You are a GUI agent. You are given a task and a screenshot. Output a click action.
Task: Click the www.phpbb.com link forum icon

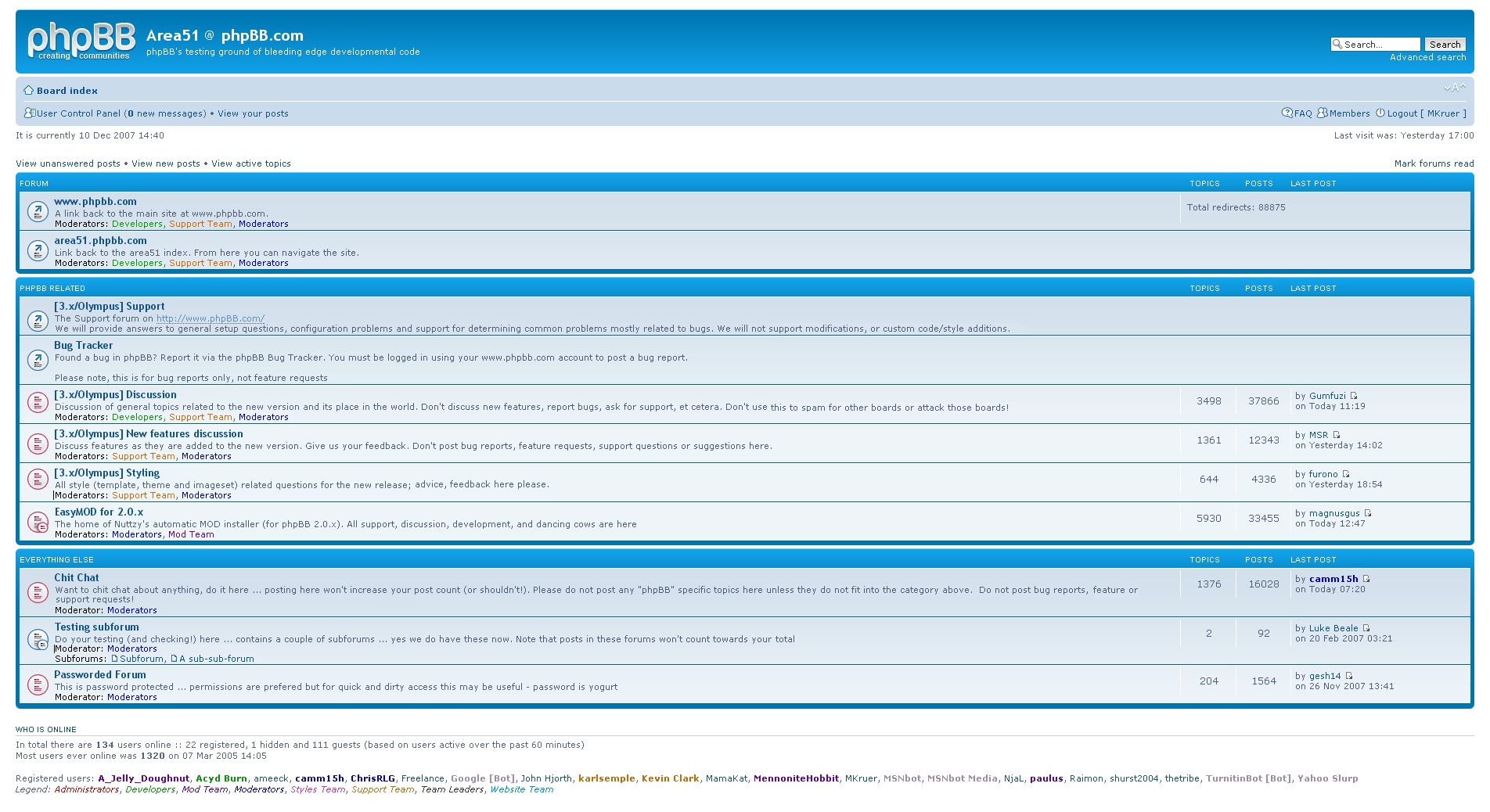tap(38, 211)
